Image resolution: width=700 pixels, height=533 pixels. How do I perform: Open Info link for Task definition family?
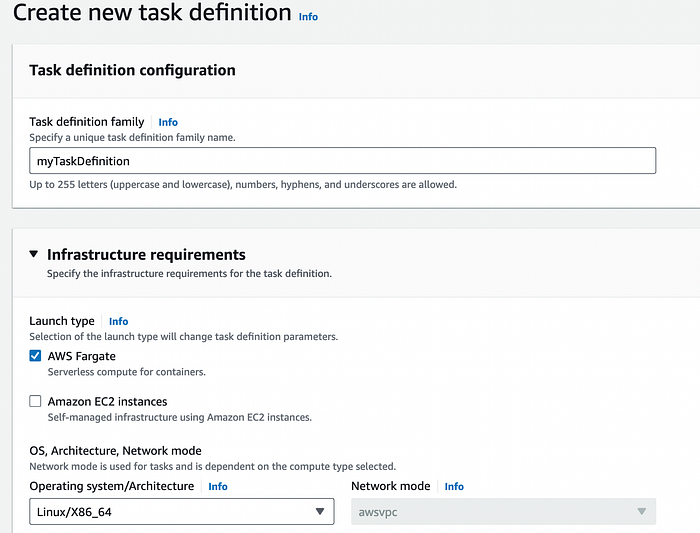(168, 122)
